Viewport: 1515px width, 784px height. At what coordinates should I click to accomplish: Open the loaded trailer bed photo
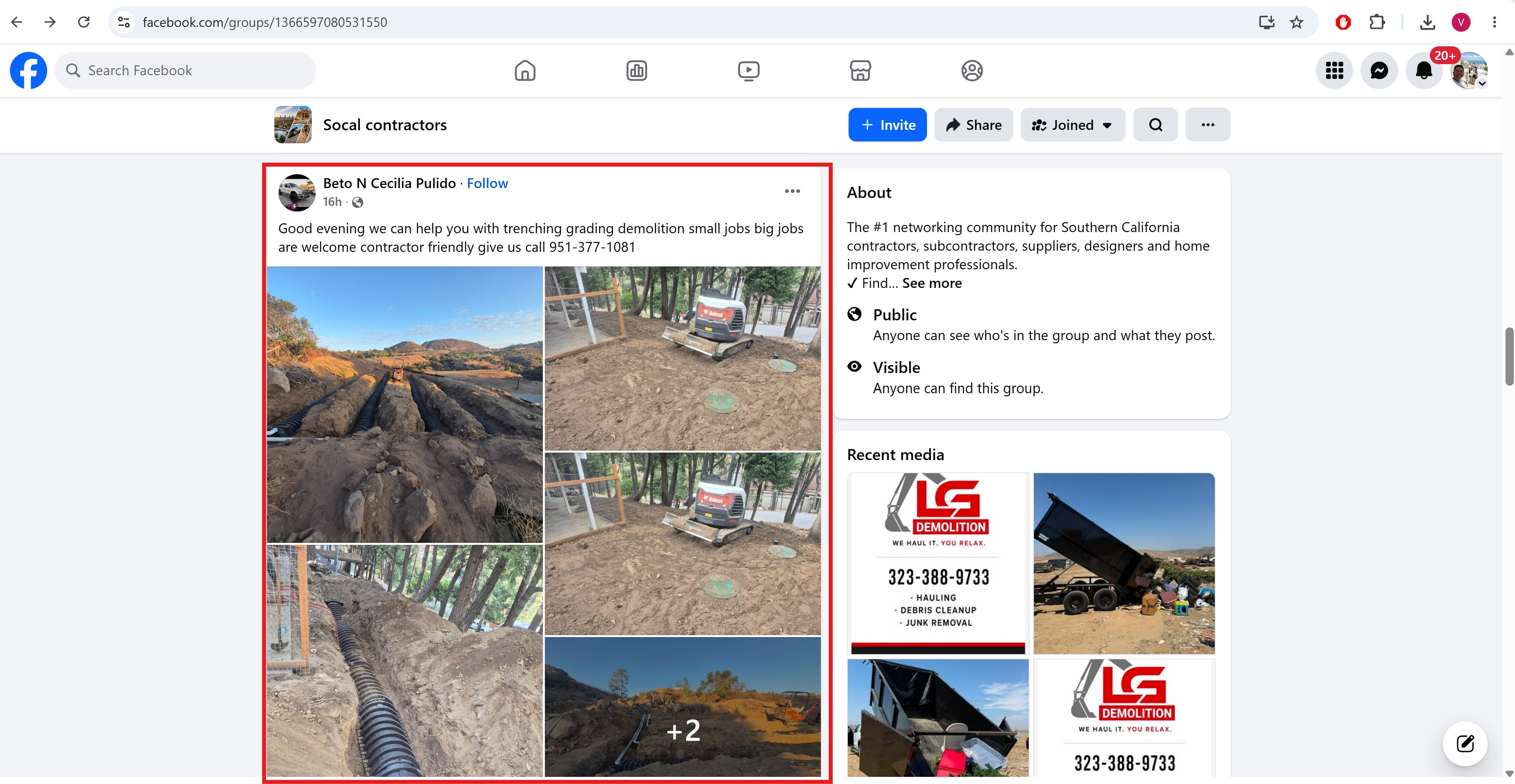[x=938, y=717]
